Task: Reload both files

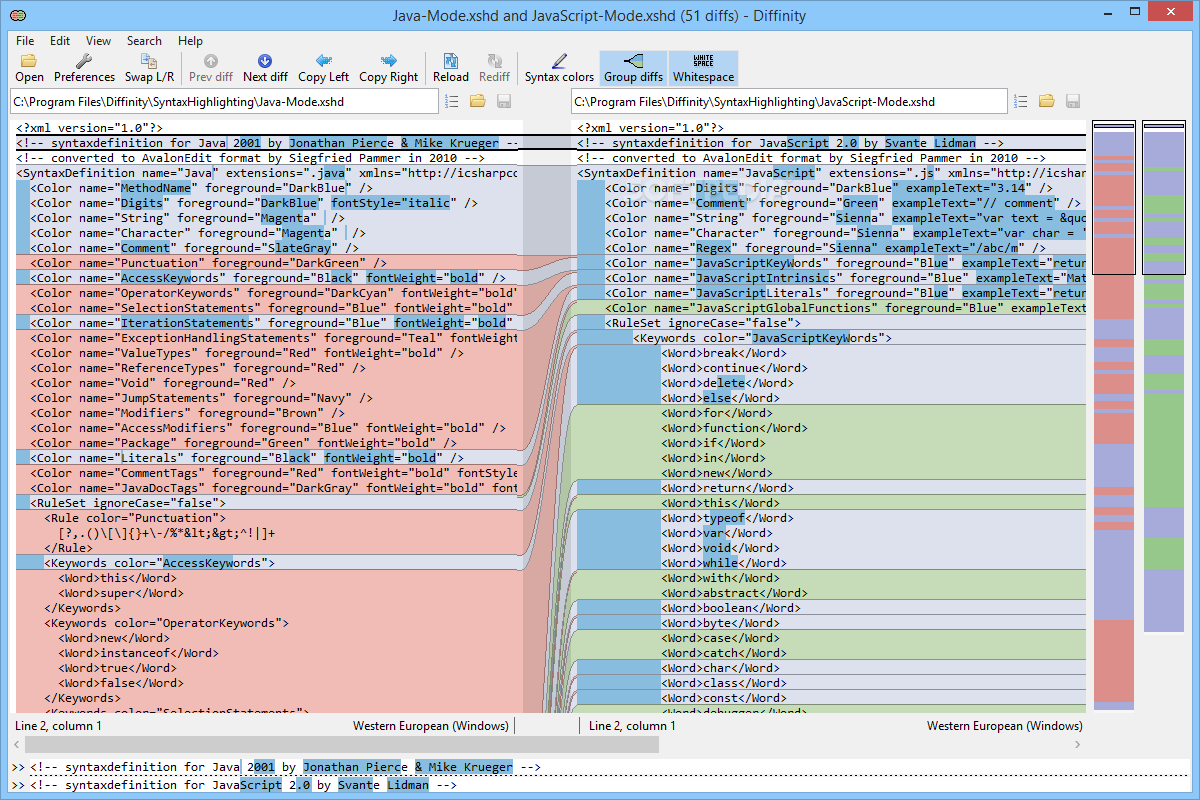Action: (451, 68)
